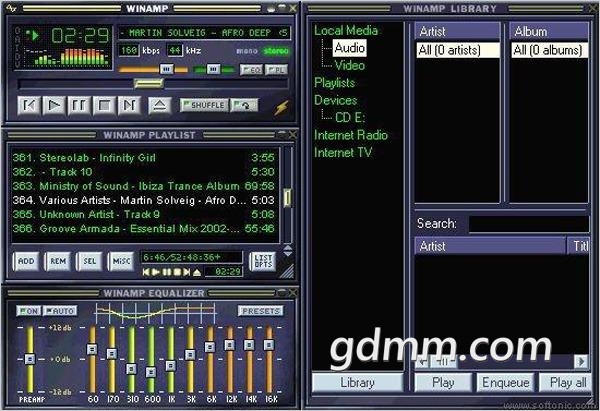Click mini pause button in playlist window
Screen dimensions: 600x411
(166, 272)
